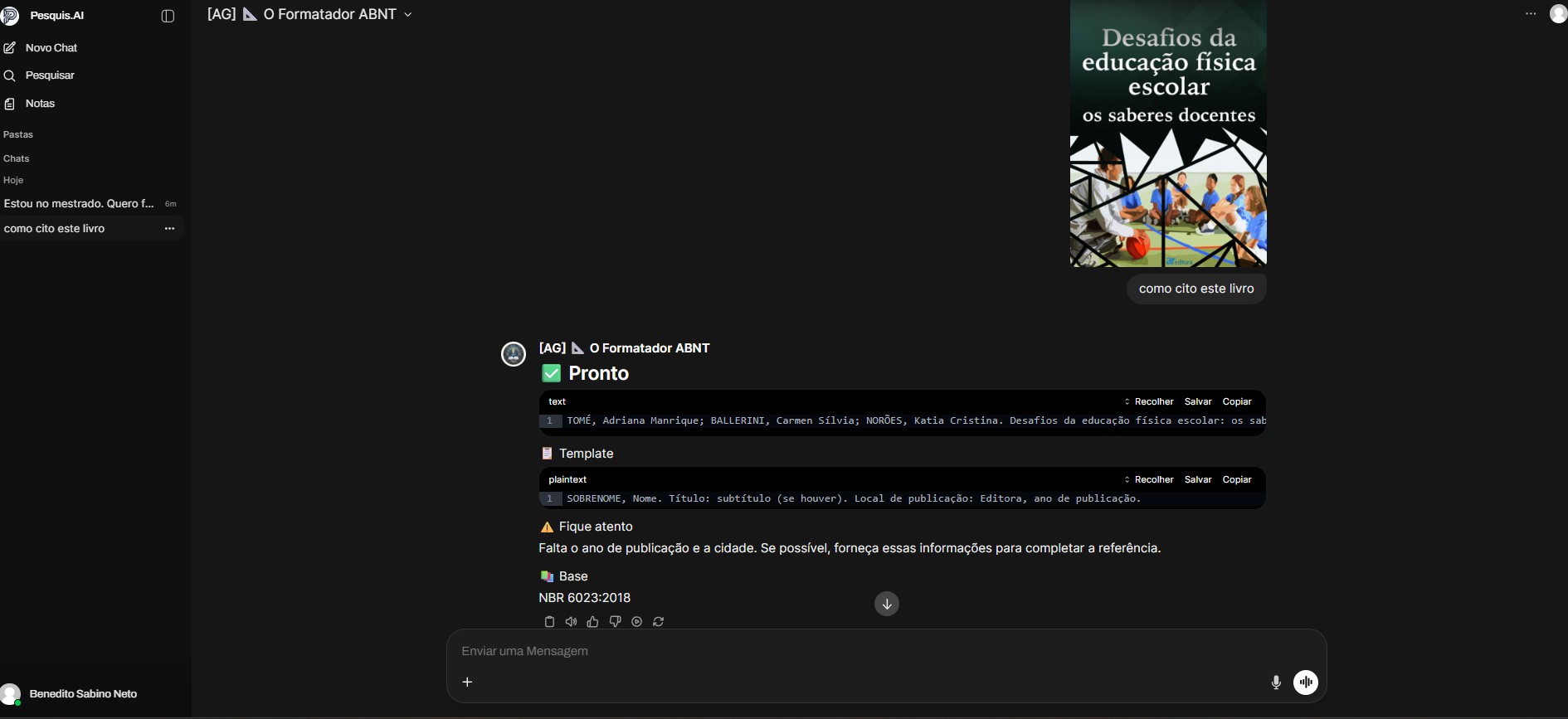Viewport: 1568px width, 719px height.
Task: Read the response aloud with speaker icon
Action: pyautogui.click(x=571, y=621)
